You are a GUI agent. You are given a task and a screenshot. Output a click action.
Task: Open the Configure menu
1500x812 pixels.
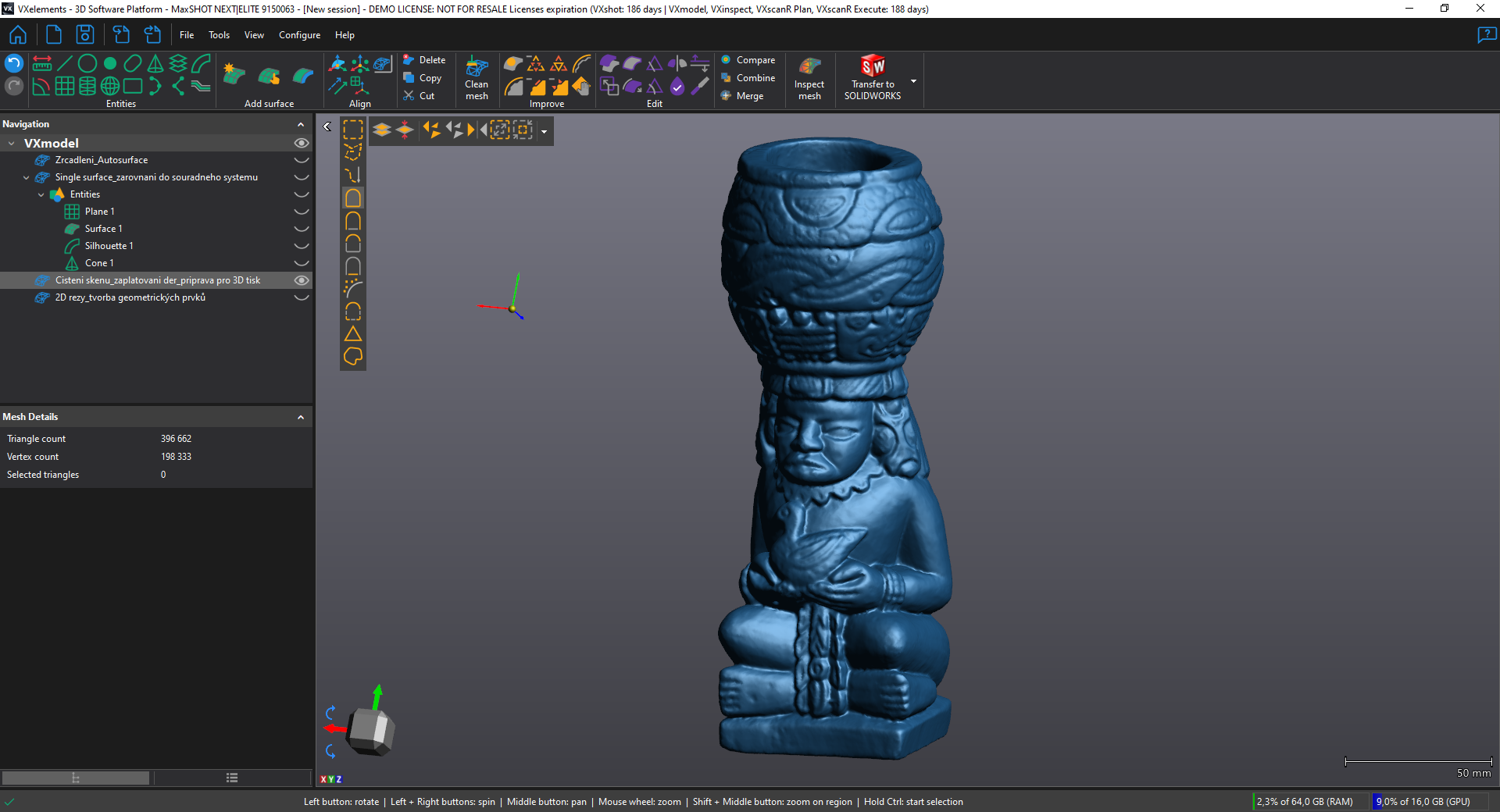[299, 35]
